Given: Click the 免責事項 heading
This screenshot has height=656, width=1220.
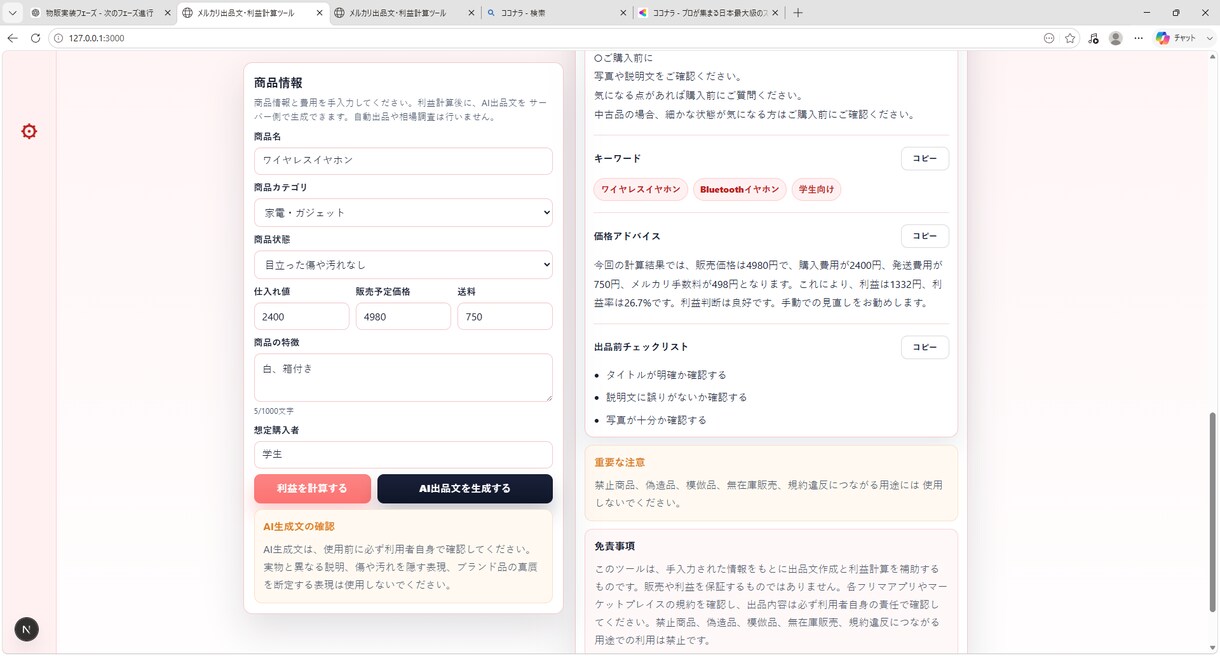Looking at the screenshot, I should point(614,546).
